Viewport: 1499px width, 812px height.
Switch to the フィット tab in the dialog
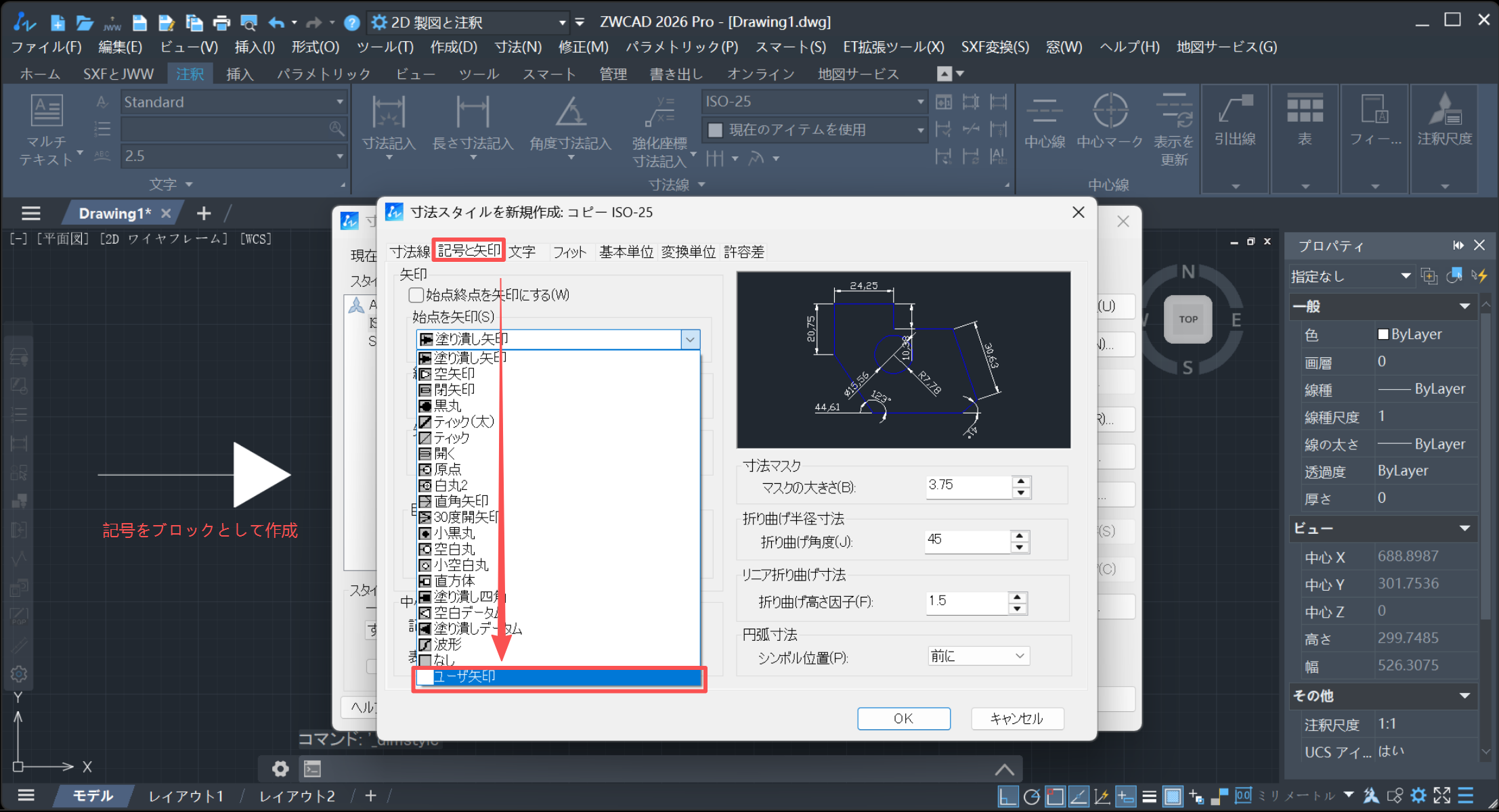click(571, 251)
